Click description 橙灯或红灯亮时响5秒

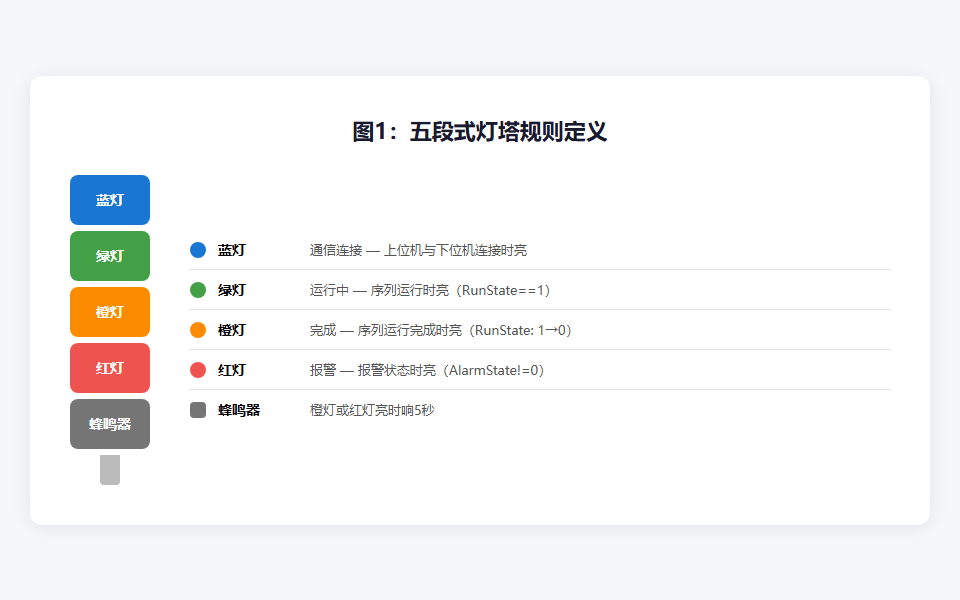(372, 410)
